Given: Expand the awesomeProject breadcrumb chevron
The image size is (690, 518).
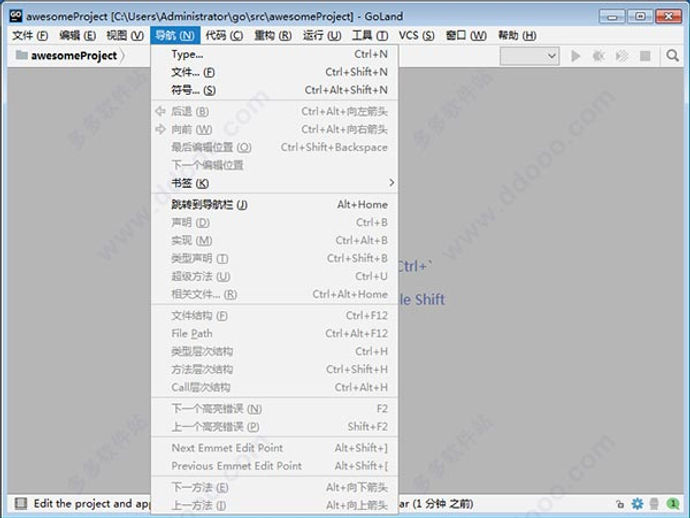Looking at the screenshot, I should pyautogui.click(x=122, y=56).
